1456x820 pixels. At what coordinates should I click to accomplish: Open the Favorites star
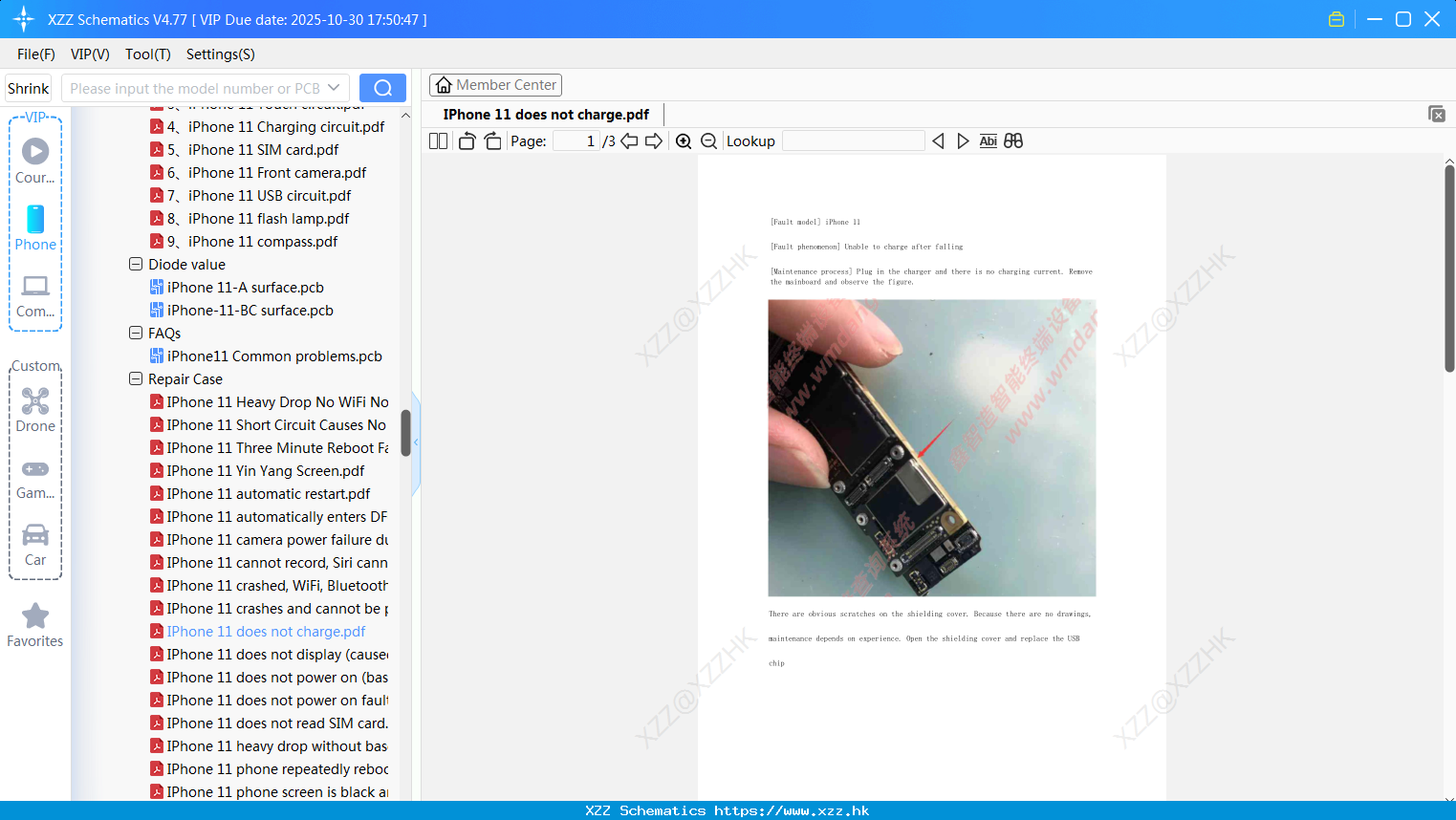tap(35, 615)
